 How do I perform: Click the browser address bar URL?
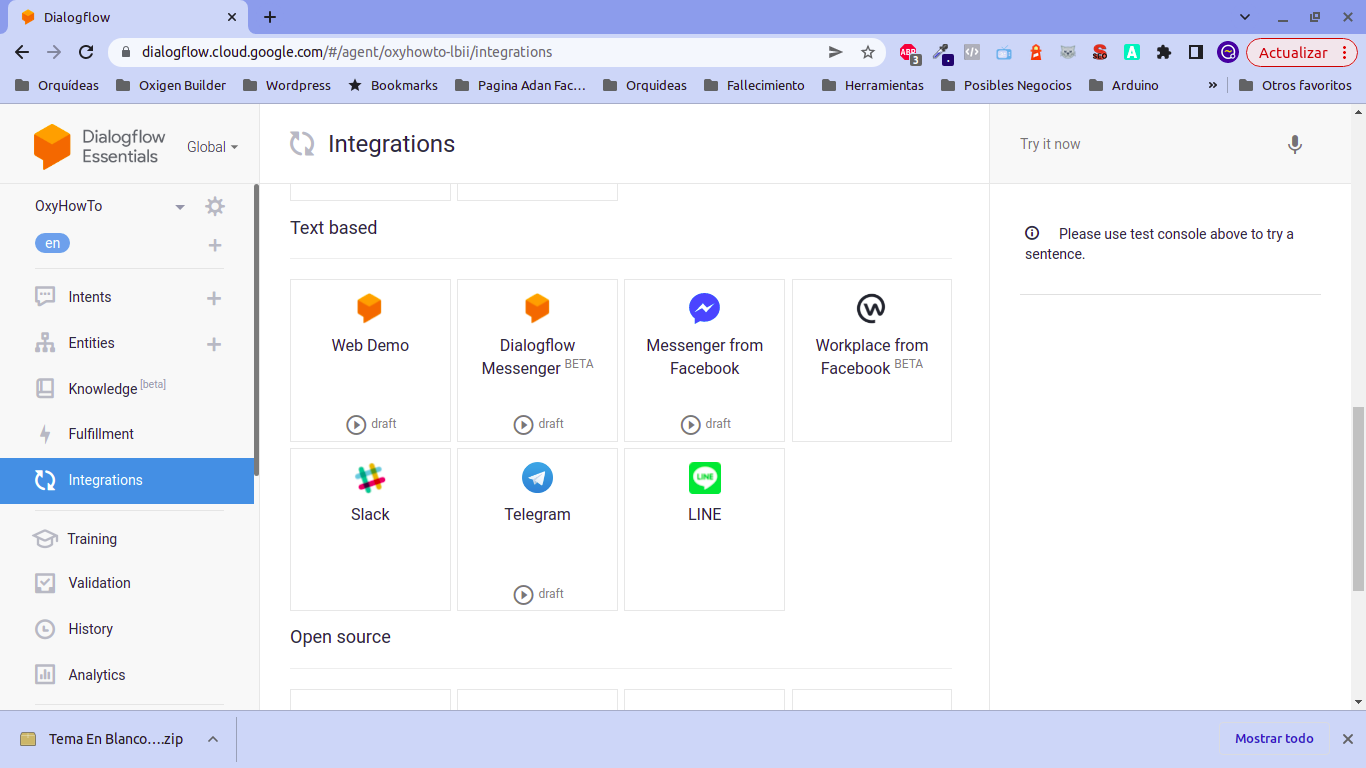click(x=347, y=52)
